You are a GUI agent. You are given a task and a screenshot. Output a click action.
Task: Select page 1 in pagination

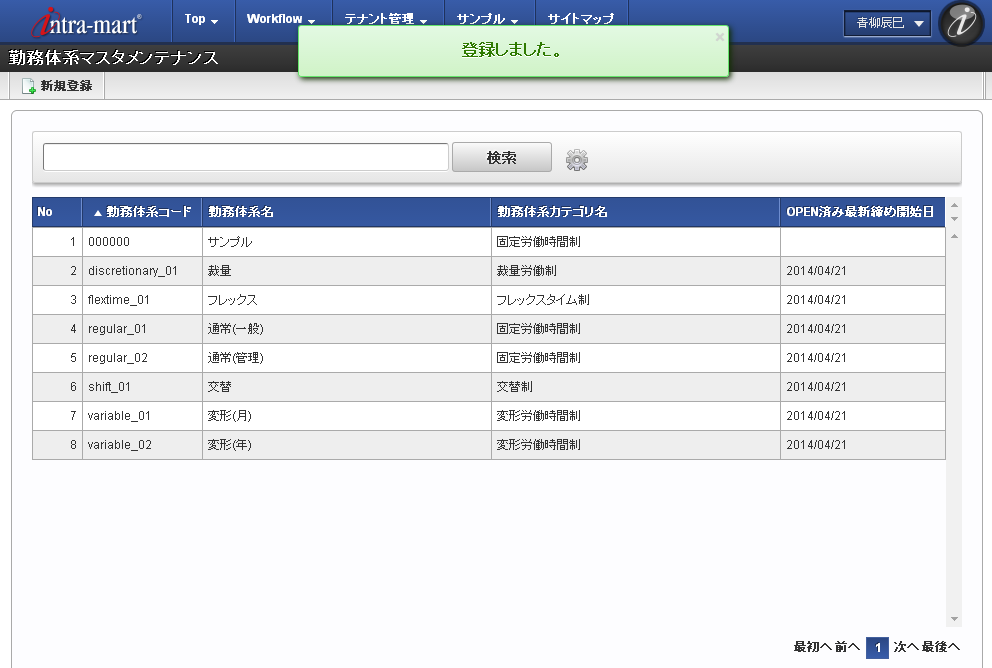click(877, 648)
